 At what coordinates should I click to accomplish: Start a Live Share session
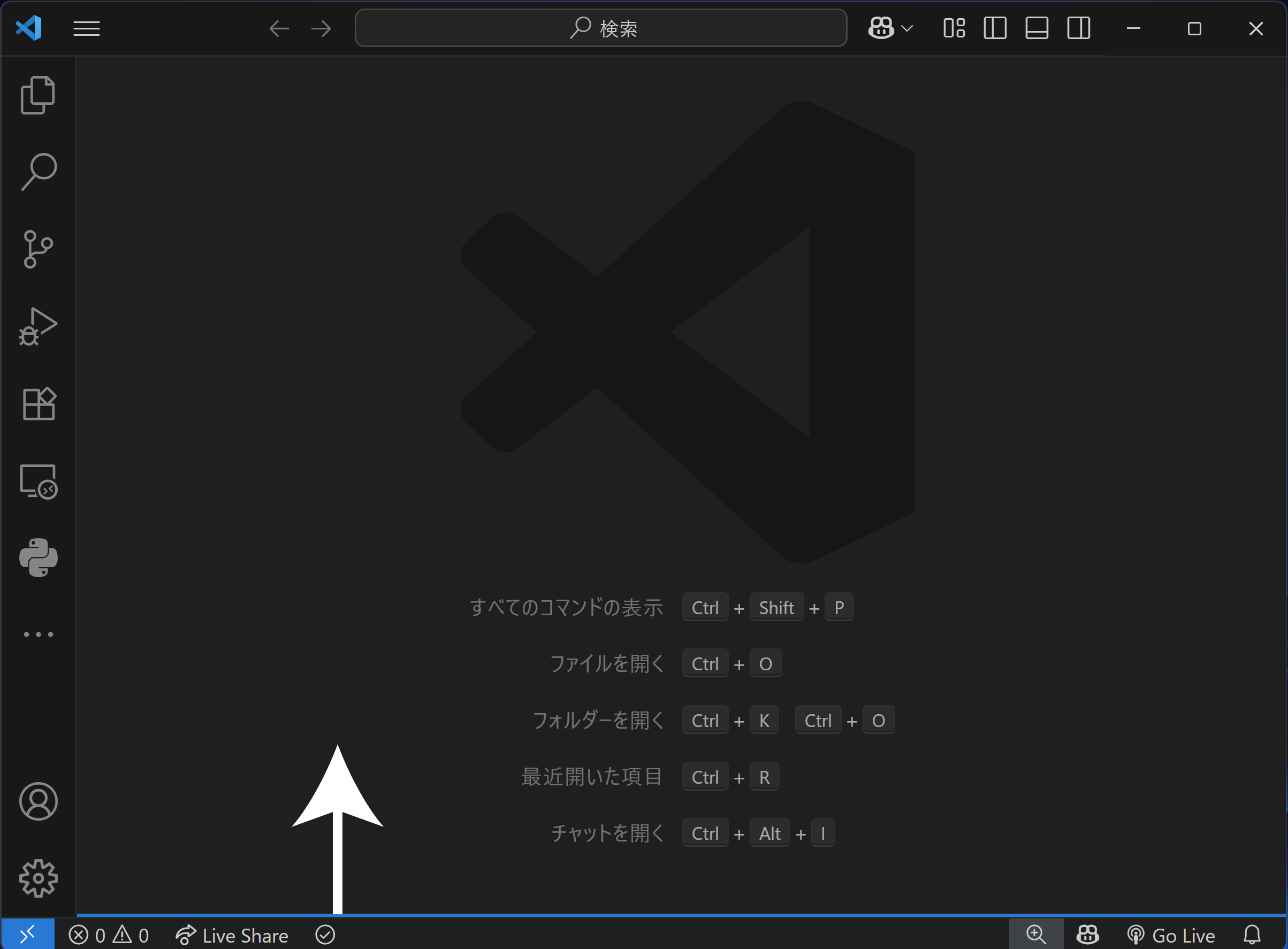pyautogui.click(x=232, y=935)
